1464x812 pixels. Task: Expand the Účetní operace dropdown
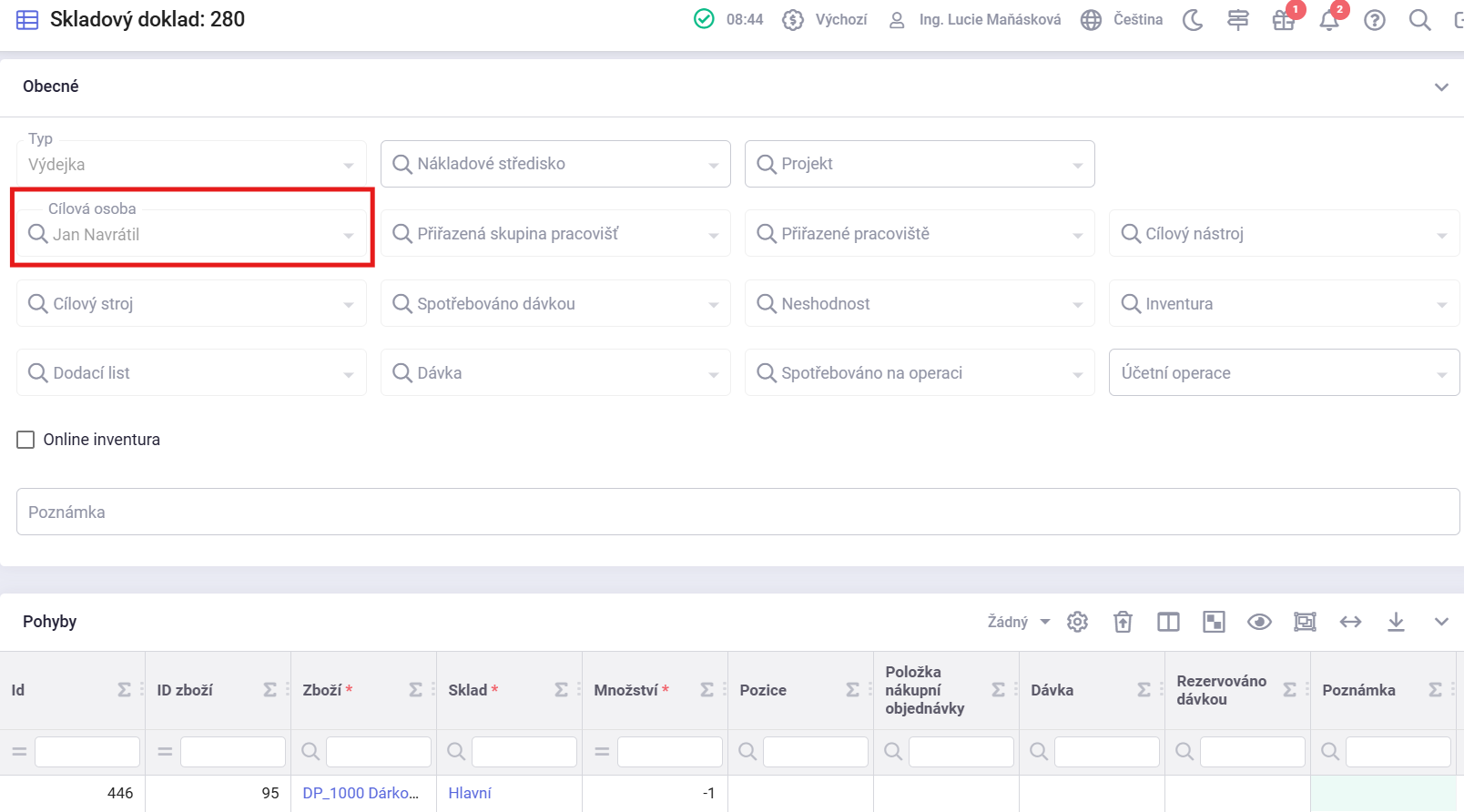(1284, 373)
